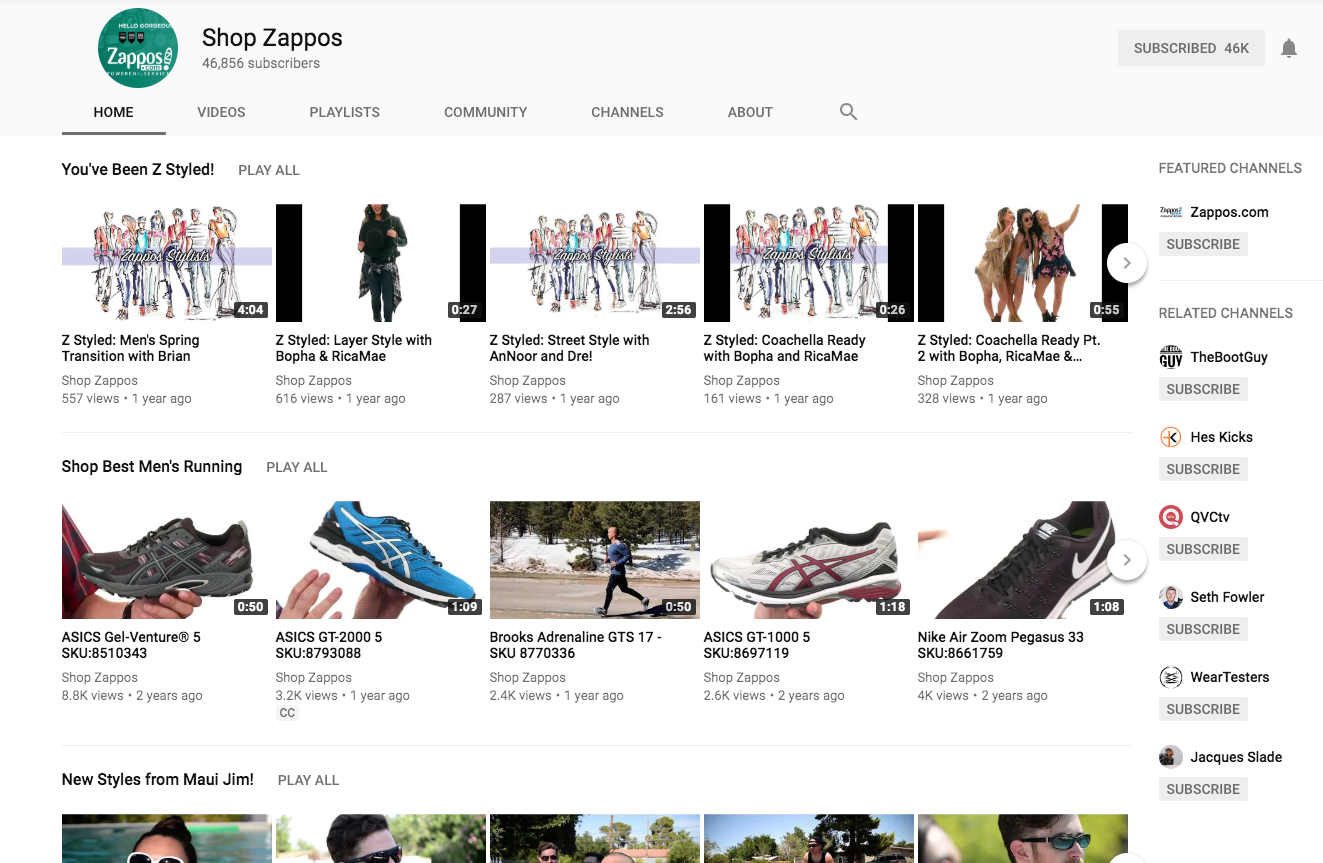Click title Z Styled: Street Style with AnNoor
The image size is (1323, 863).
[x=570, y=348]
